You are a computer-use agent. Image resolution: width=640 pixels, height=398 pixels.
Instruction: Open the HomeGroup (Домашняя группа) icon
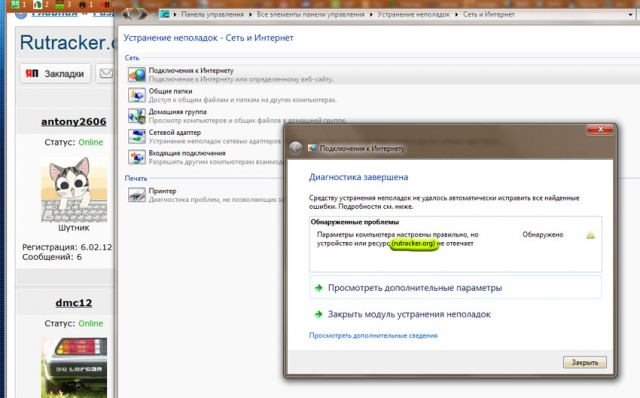click(137, 116)
